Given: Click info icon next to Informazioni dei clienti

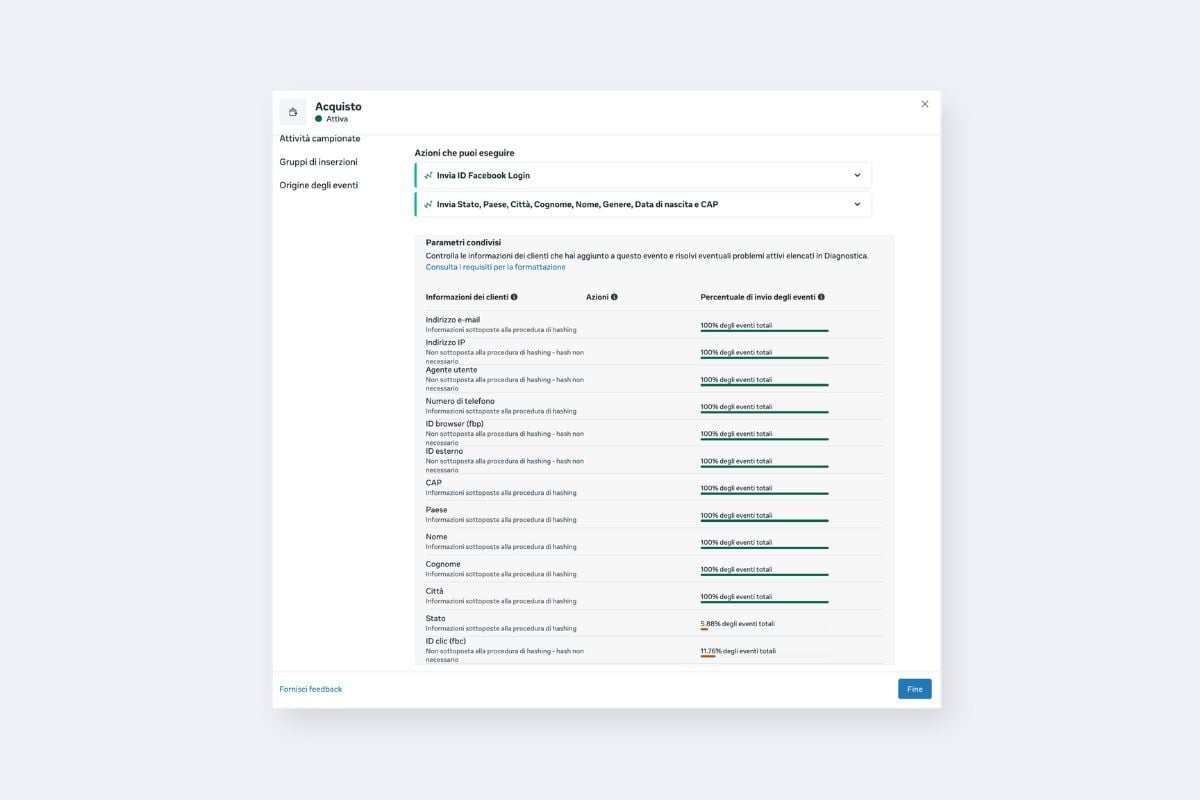Looking at the screenshot, I should 514,297.
